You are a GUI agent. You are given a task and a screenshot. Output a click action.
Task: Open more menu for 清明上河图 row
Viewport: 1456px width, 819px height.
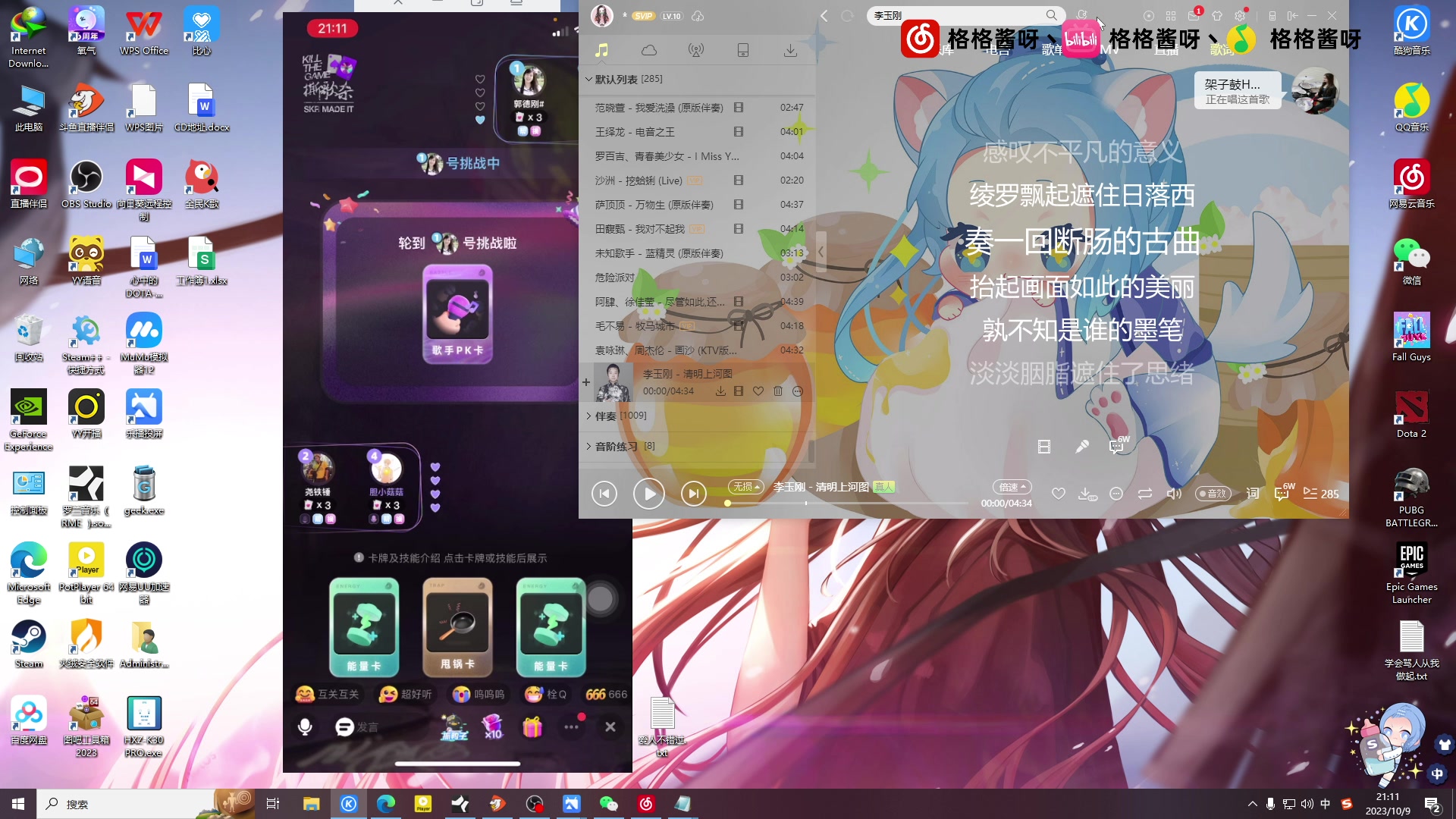pyautogui.click(x=798, y=391)
